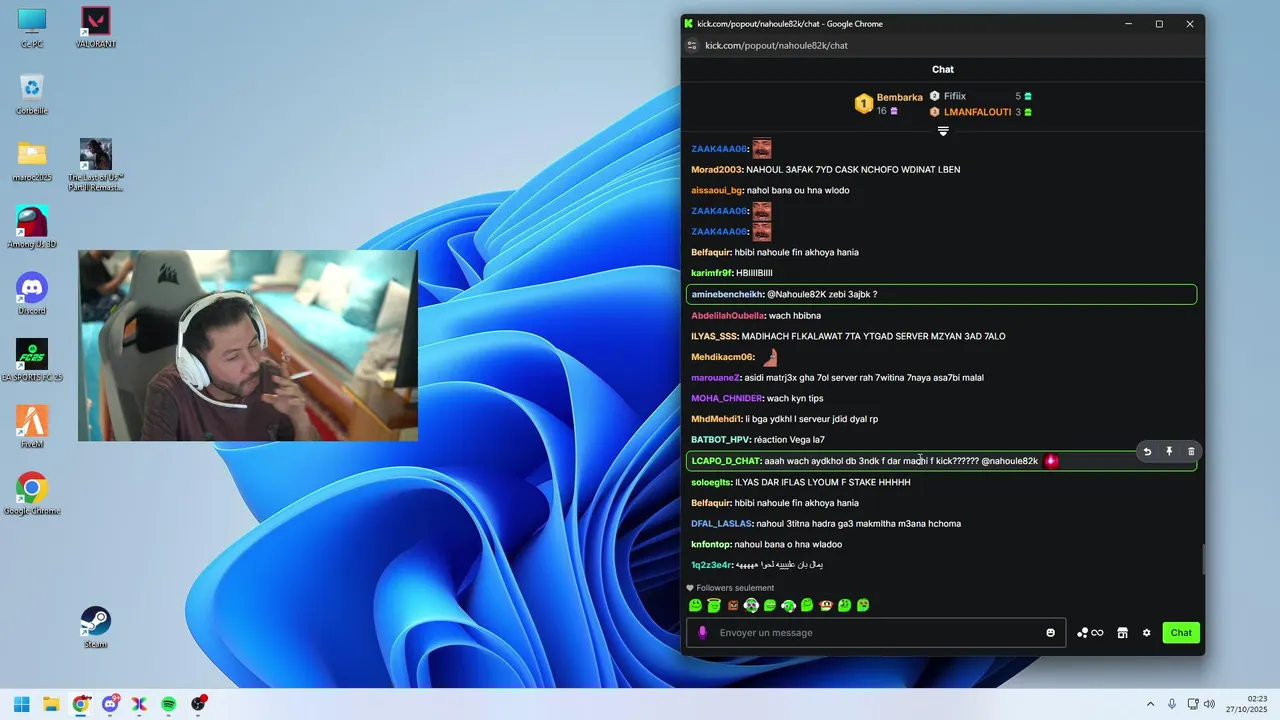Click username 1q2z3e4r in chat
Viewport: 1280px width, 720px height.
point(712,565)
